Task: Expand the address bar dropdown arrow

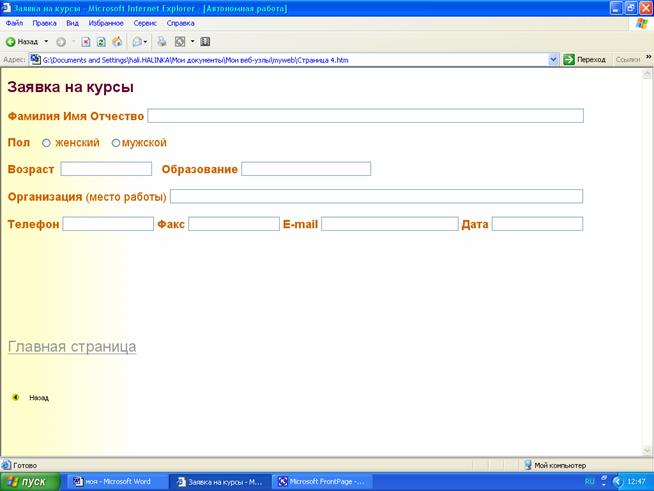Action: click(554, 60)
